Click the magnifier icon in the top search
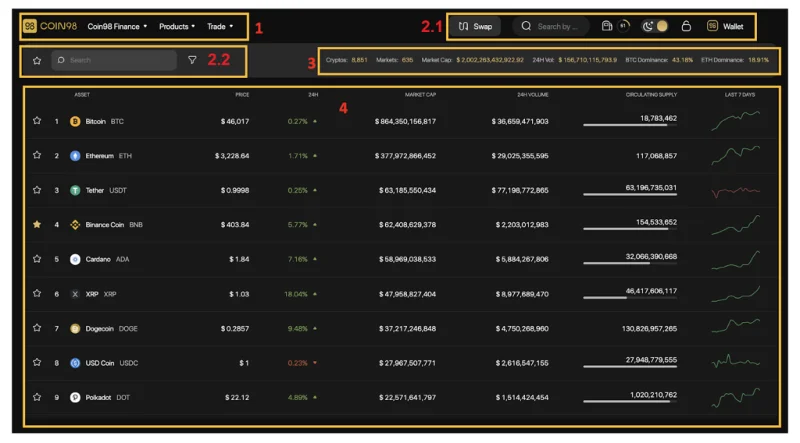This screenshot has width=800, height=443. (x=526, y=26)
